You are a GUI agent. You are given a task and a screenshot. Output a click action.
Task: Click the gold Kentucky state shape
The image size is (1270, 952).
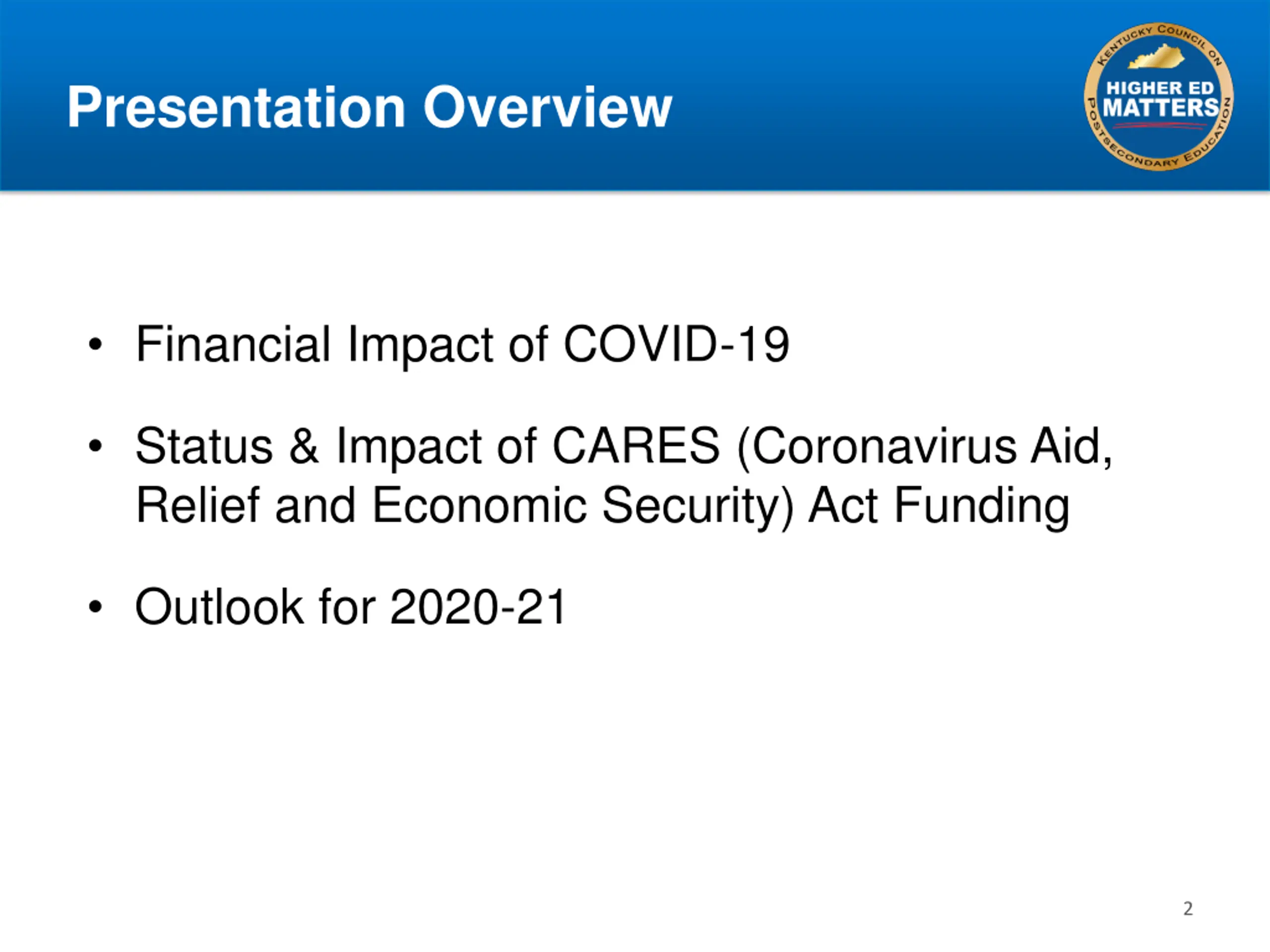point(1156,58)
